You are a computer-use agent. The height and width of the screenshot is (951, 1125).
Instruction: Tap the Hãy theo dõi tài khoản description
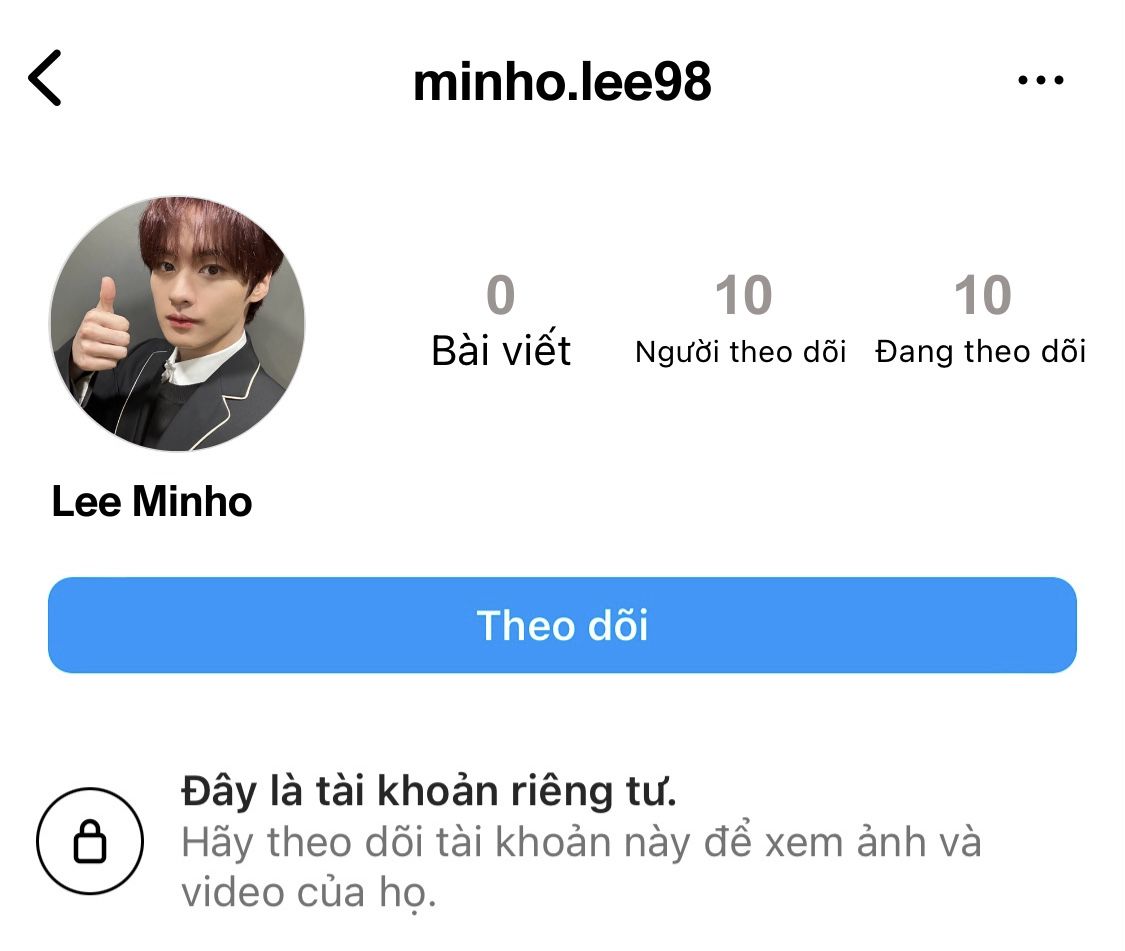(581, 868)
